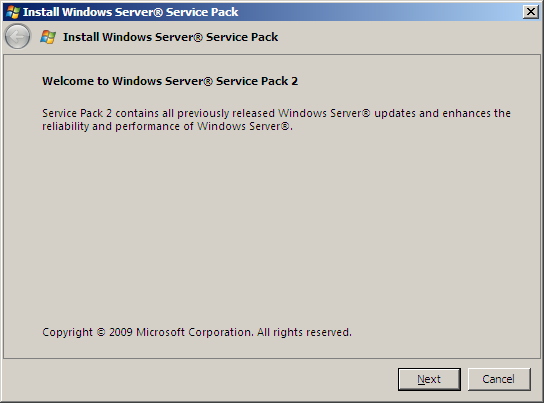
Task: Click the empty title bar area near Close
Action: [382, 12]
